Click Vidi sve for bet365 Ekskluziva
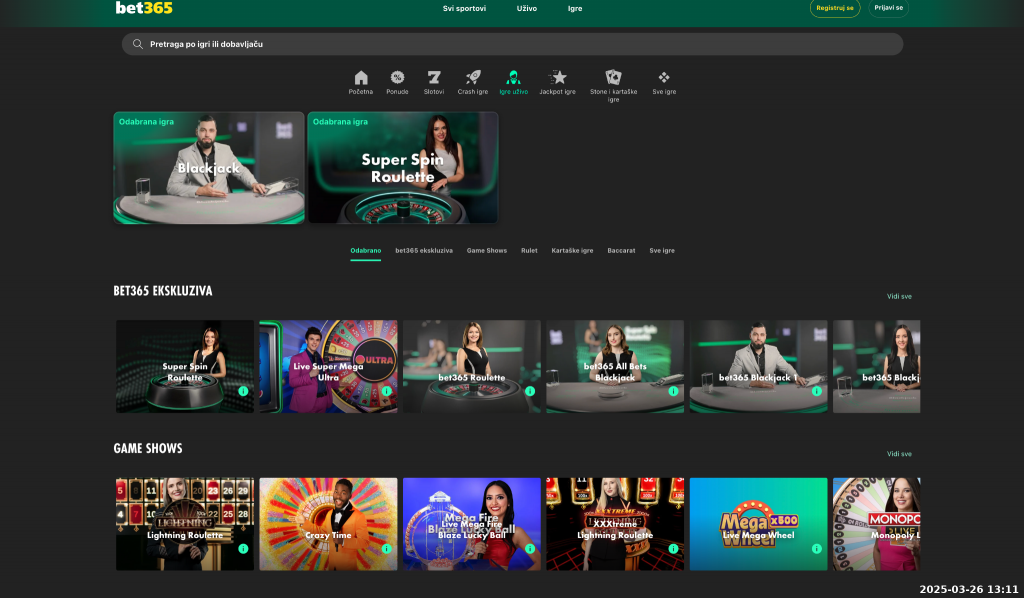The width and height of the screenshot is (1024, 598). 899,297
